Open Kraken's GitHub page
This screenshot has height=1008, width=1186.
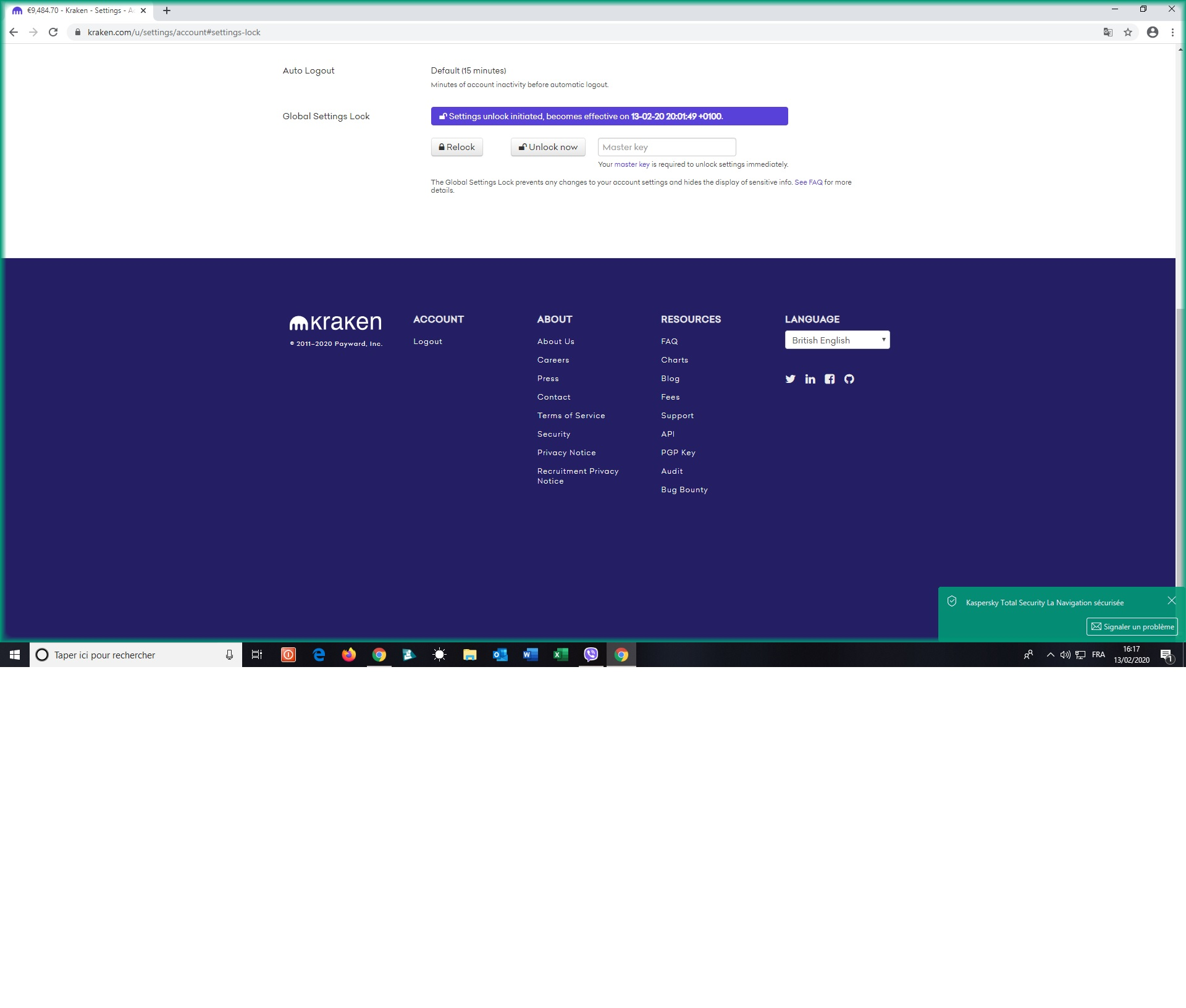849,379
